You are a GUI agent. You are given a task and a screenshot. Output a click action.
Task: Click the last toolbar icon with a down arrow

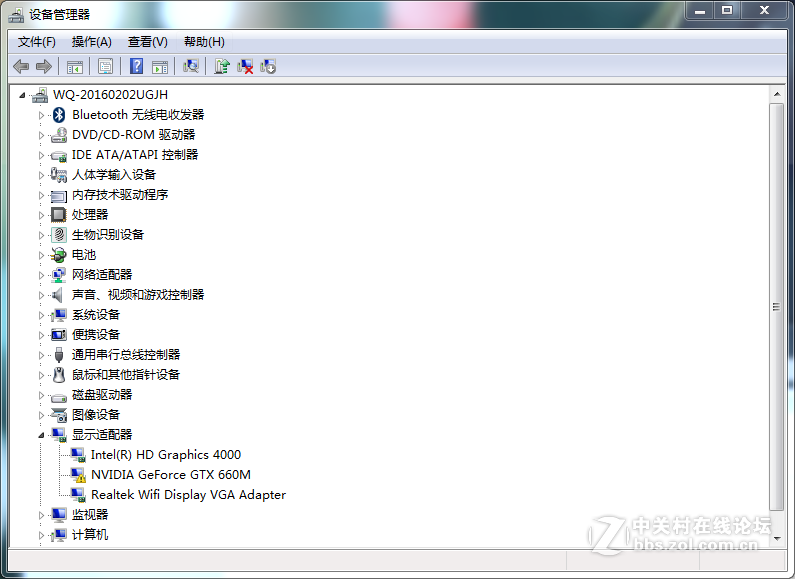click(268, 66)
